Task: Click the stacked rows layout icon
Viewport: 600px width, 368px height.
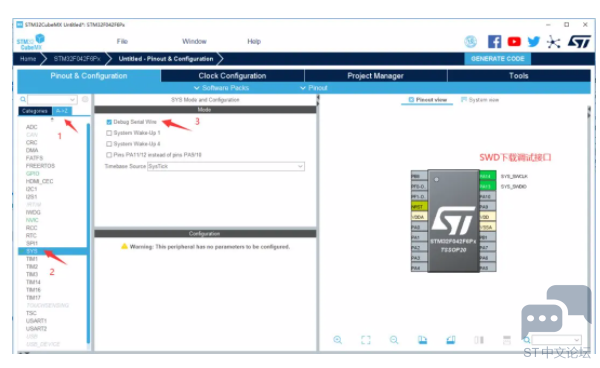Action: (x=507, y=340)
